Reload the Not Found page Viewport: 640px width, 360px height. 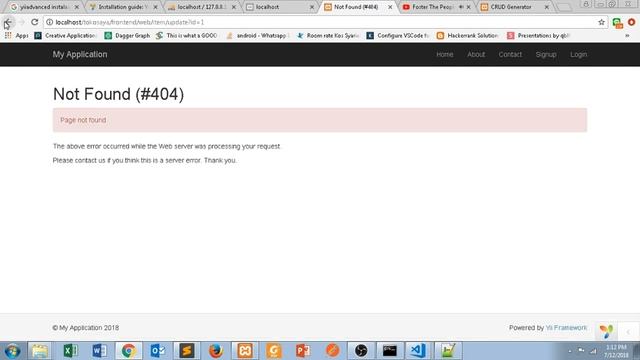(35, 22)
